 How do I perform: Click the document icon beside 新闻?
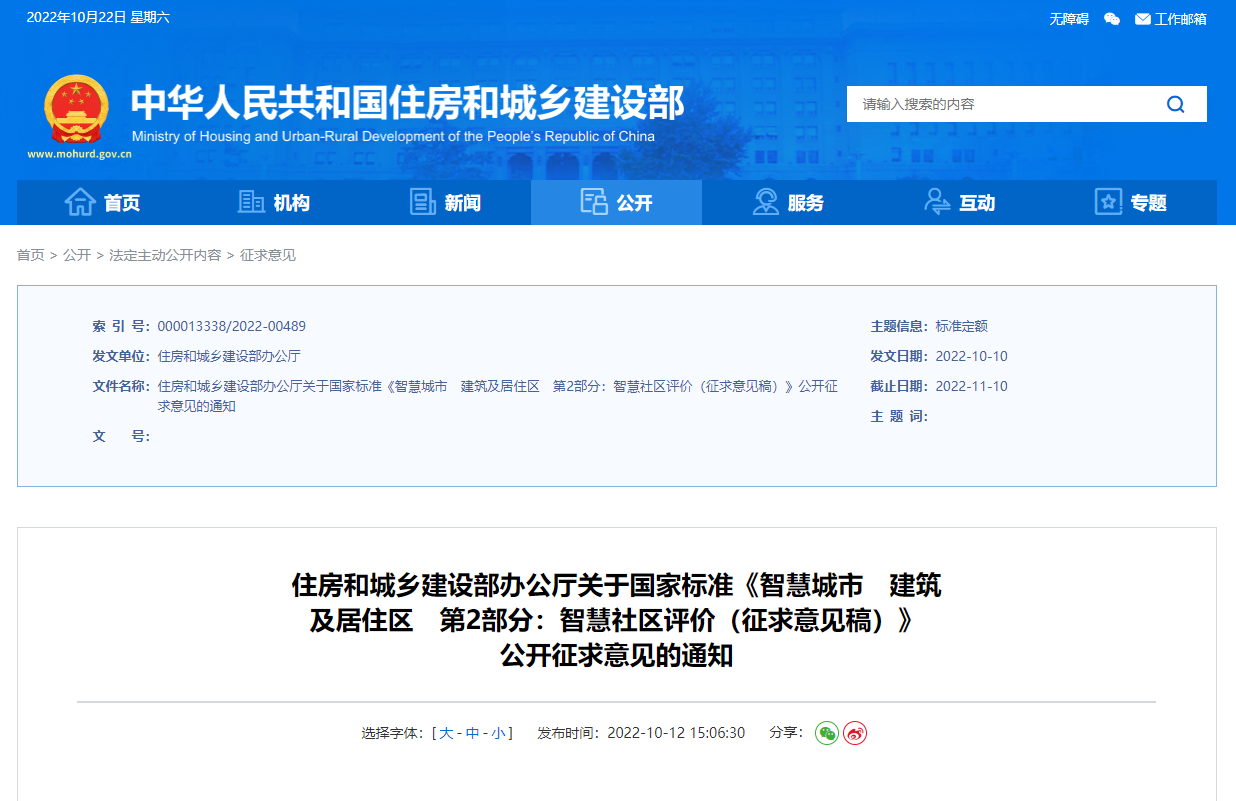(x=420, y=201)
